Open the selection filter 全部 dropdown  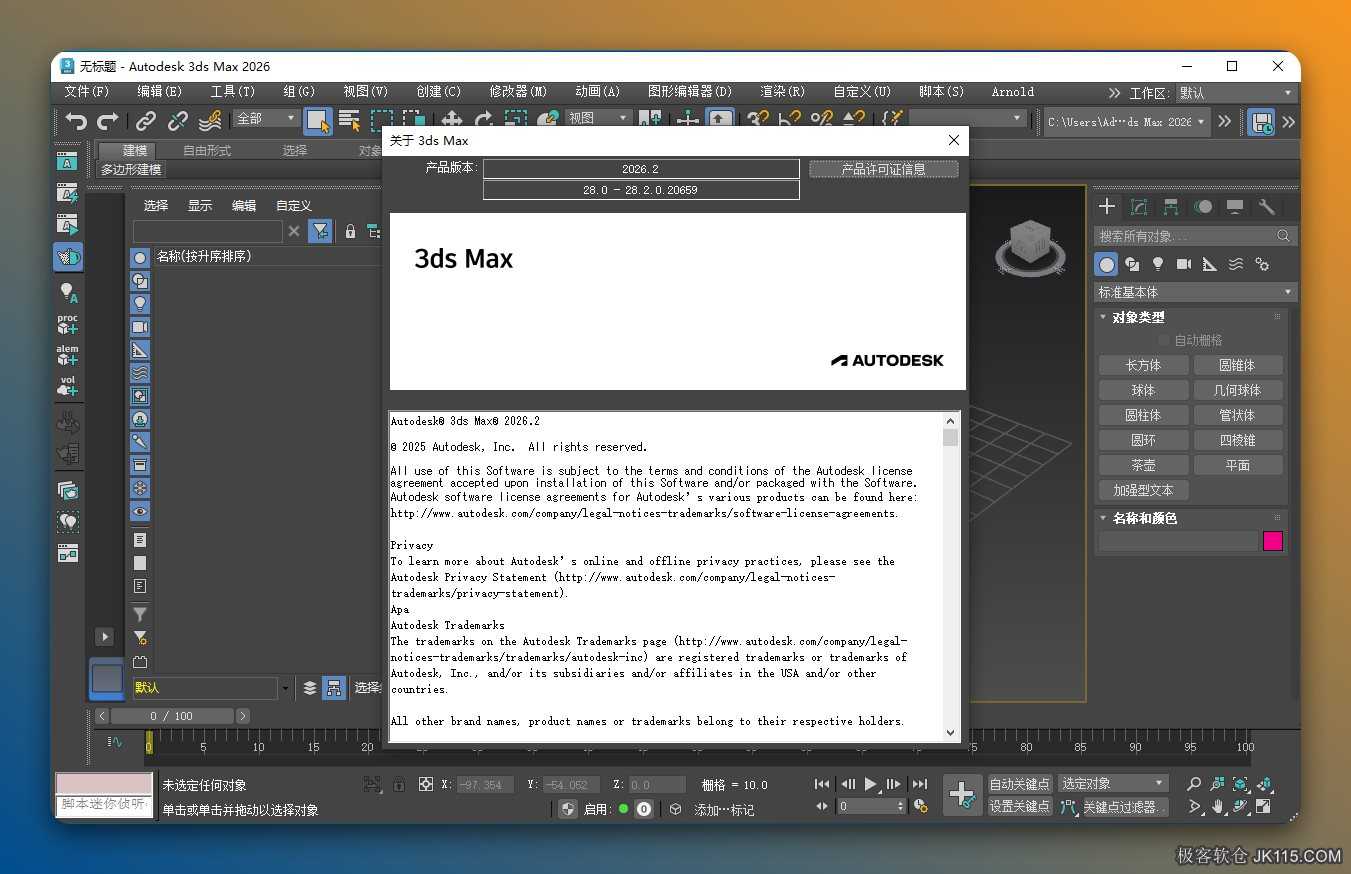tap(267, 118)
